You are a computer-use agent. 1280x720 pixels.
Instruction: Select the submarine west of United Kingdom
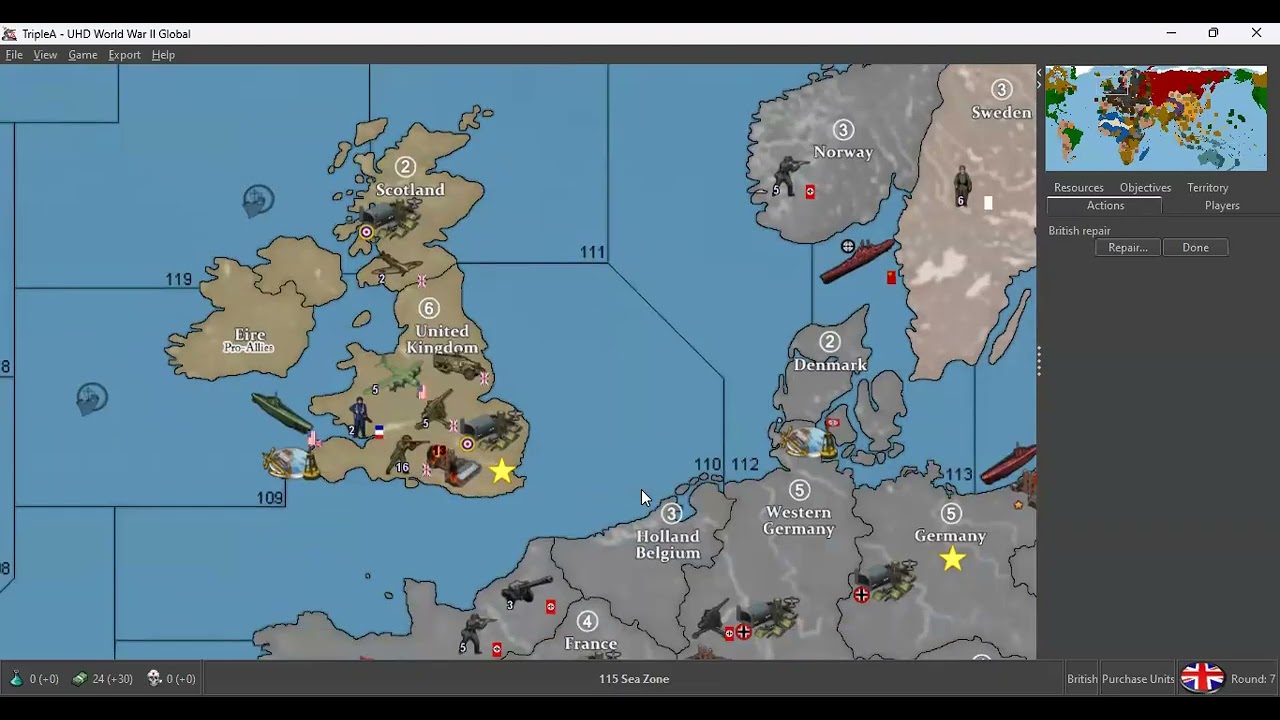pyautogui.click(x=280, y=410)
